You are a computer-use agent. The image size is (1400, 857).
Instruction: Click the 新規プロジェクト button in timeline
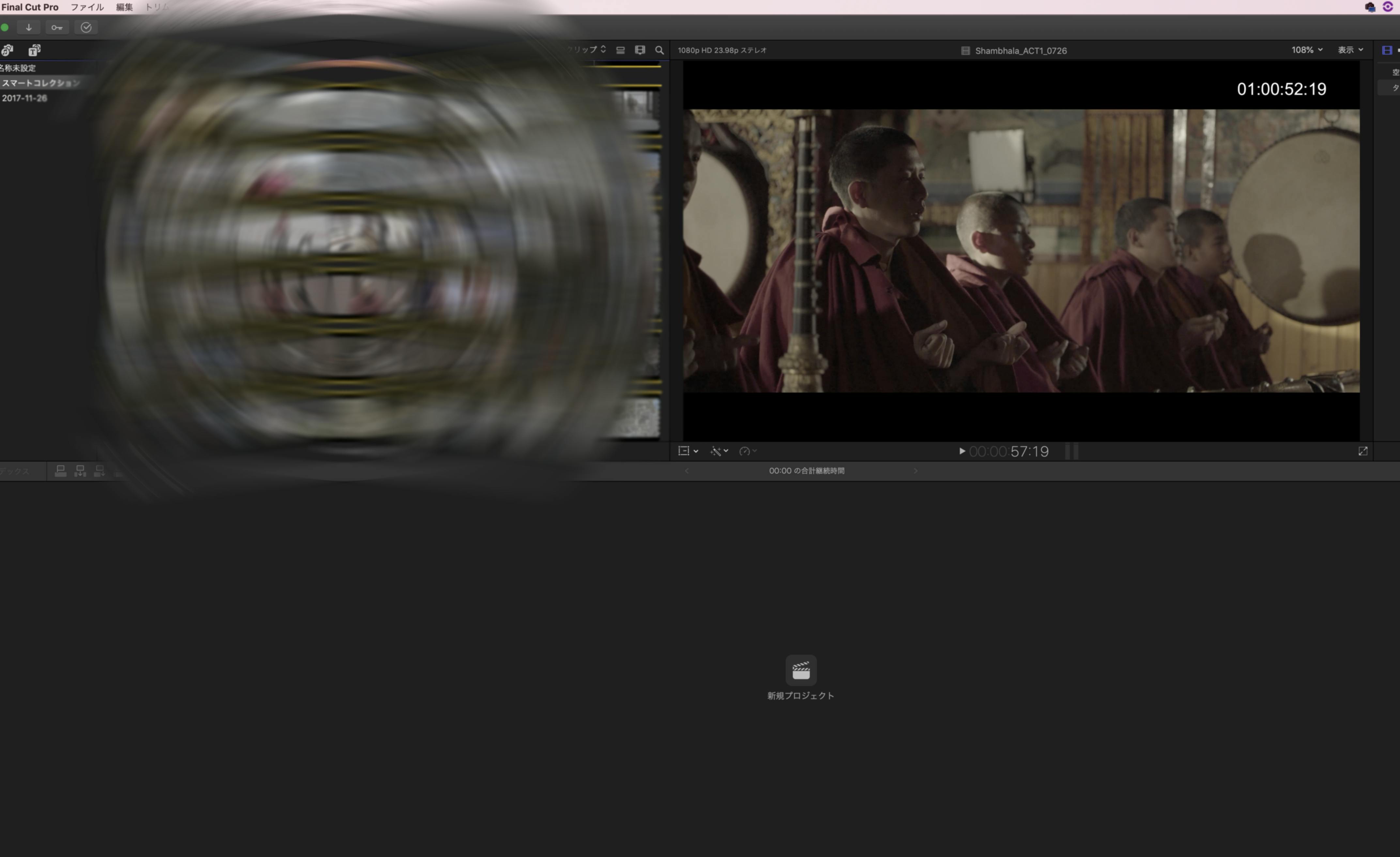(x=801, y=671)
